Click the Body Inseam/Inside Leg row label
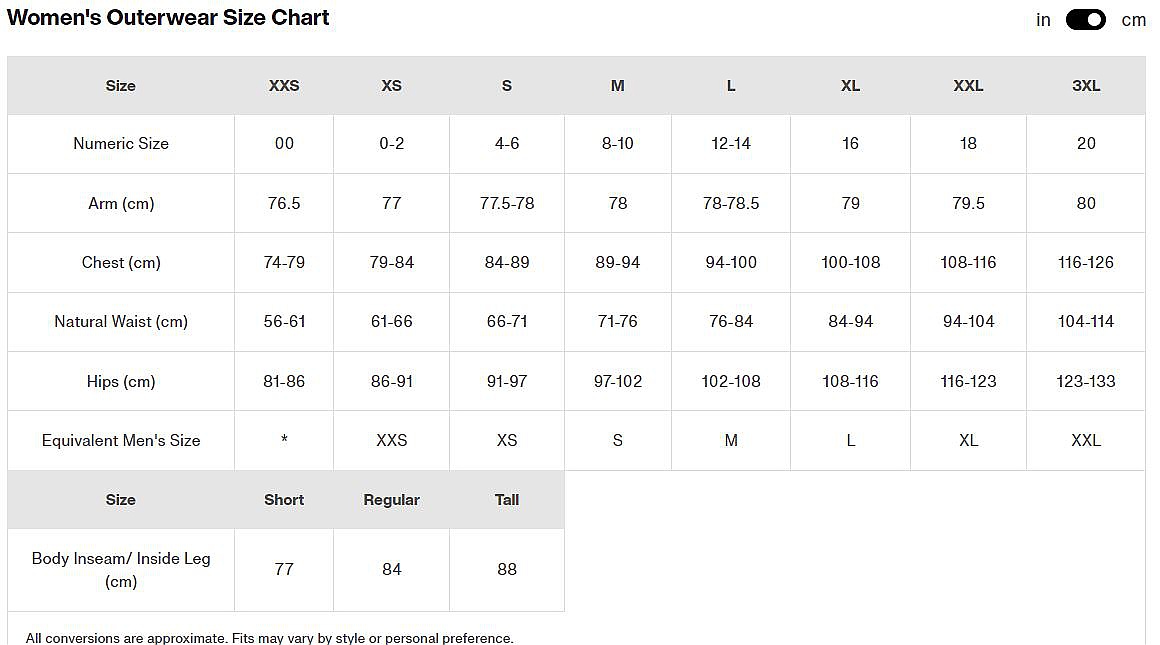The image size is (1160, 645). 121,569
